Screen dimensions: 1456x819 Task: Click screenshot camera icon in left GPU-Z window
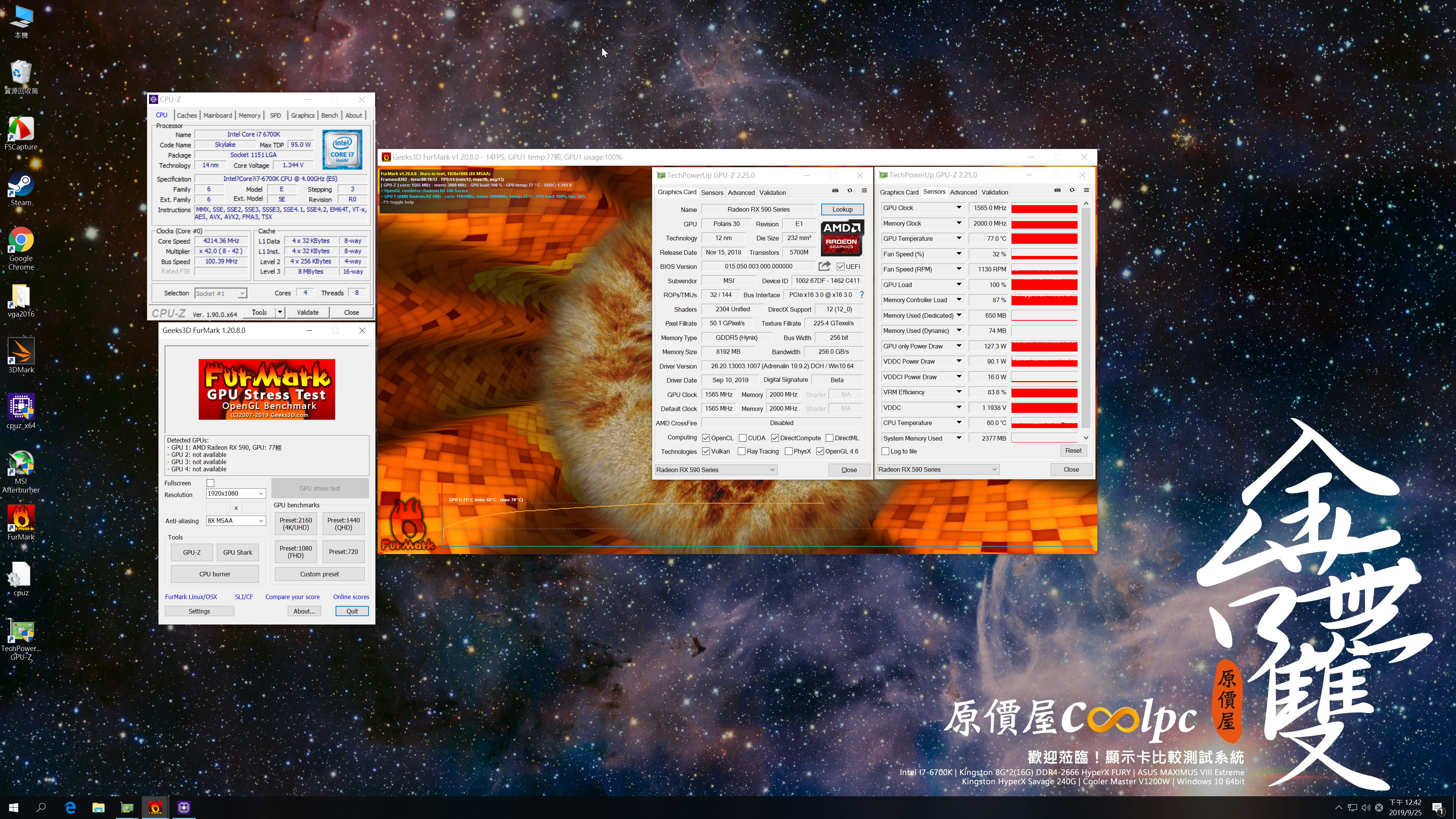[835, 190]
